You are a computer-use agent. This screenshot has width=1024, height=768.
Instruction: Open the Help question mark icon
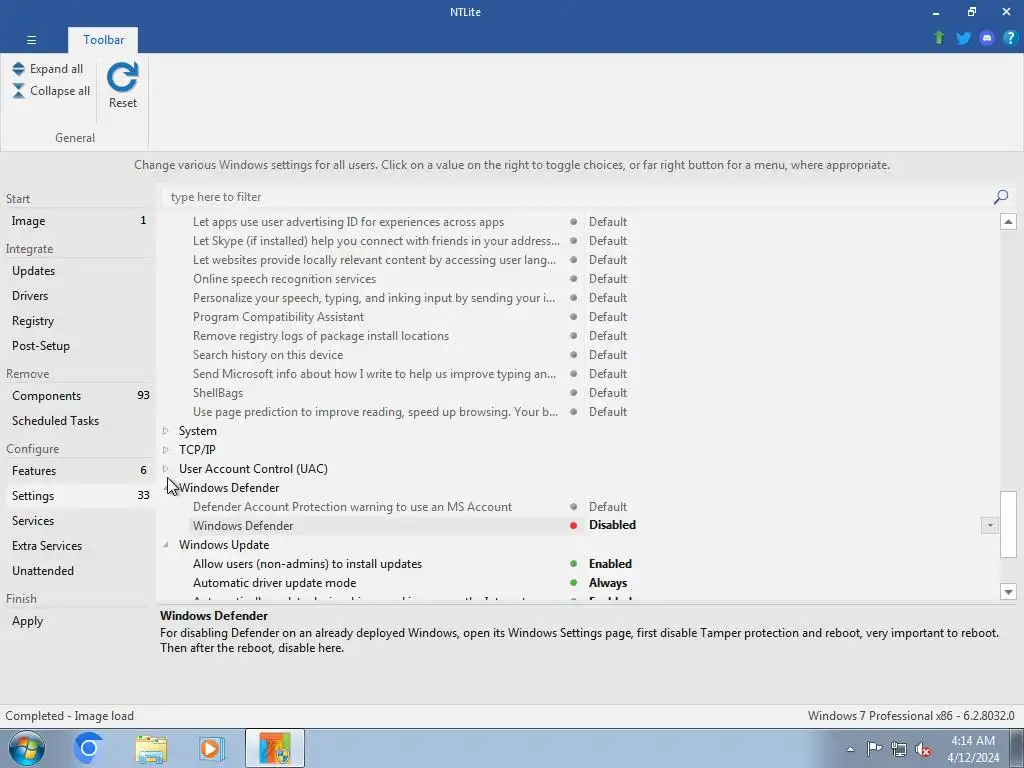(x=1010, y=38)
